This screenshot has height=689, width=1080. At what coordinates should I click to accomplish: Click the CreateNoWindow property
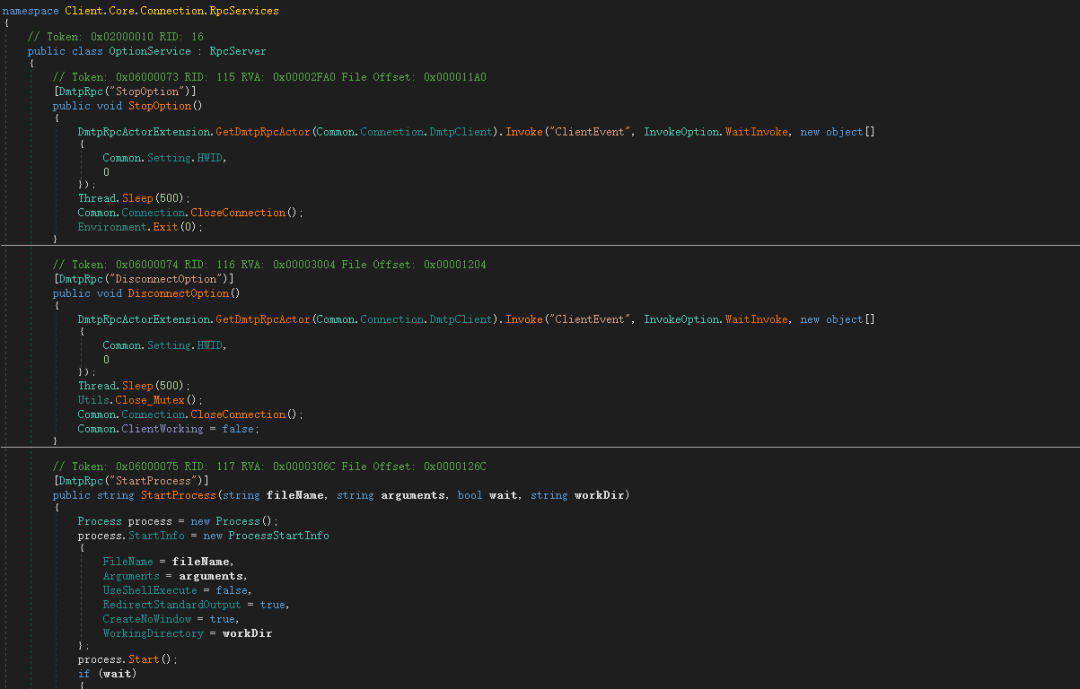tap(147, 620)
